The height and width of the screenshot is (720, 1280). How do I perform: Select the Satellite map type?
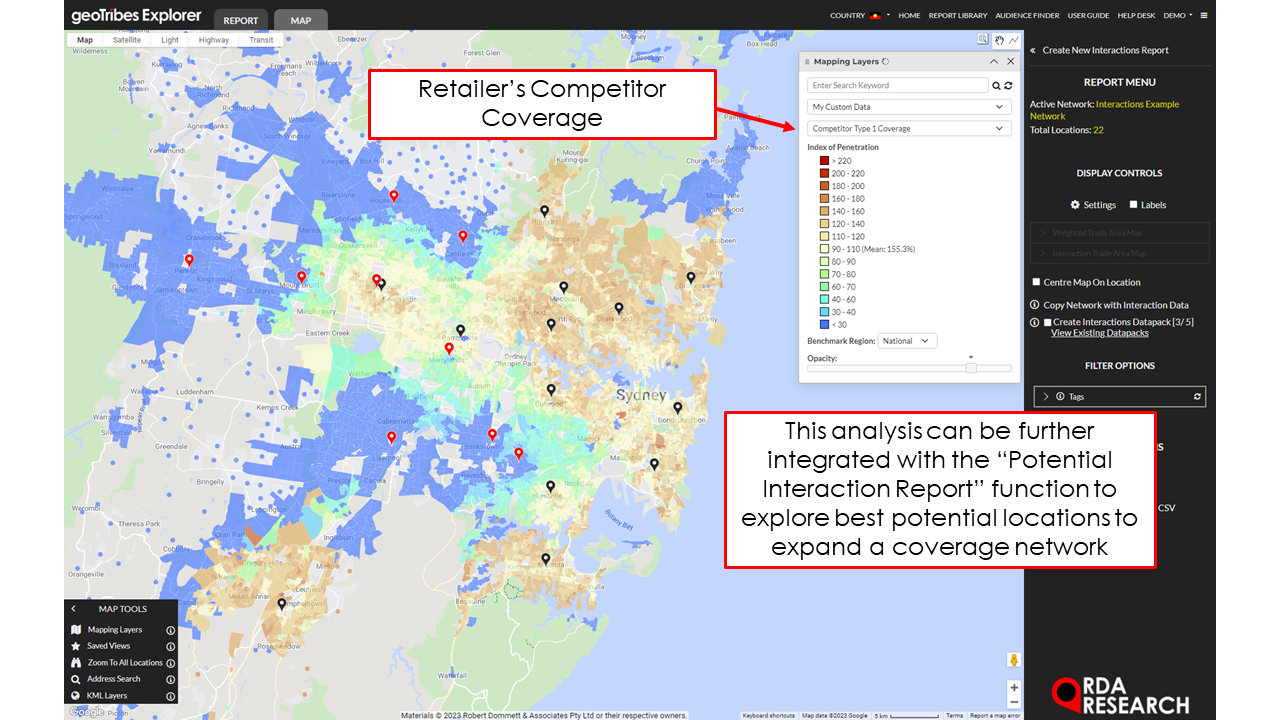127,40
